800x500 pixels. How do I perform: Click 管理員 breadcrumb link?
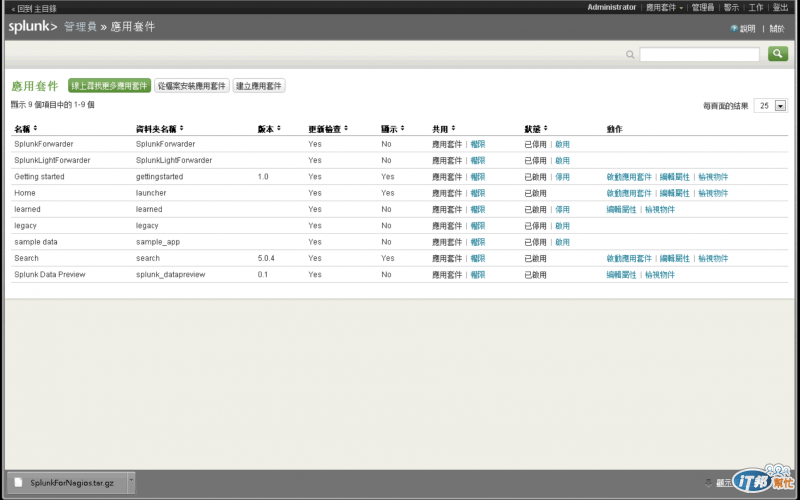point(80,27)
